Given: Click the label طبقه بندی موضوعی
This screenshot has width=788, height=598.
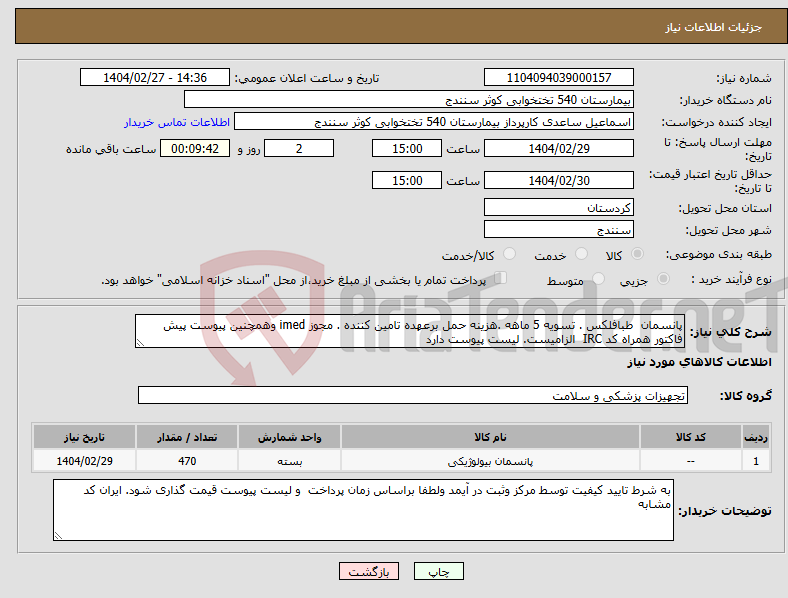Looking at the screenshot, I should coord(719,255).
